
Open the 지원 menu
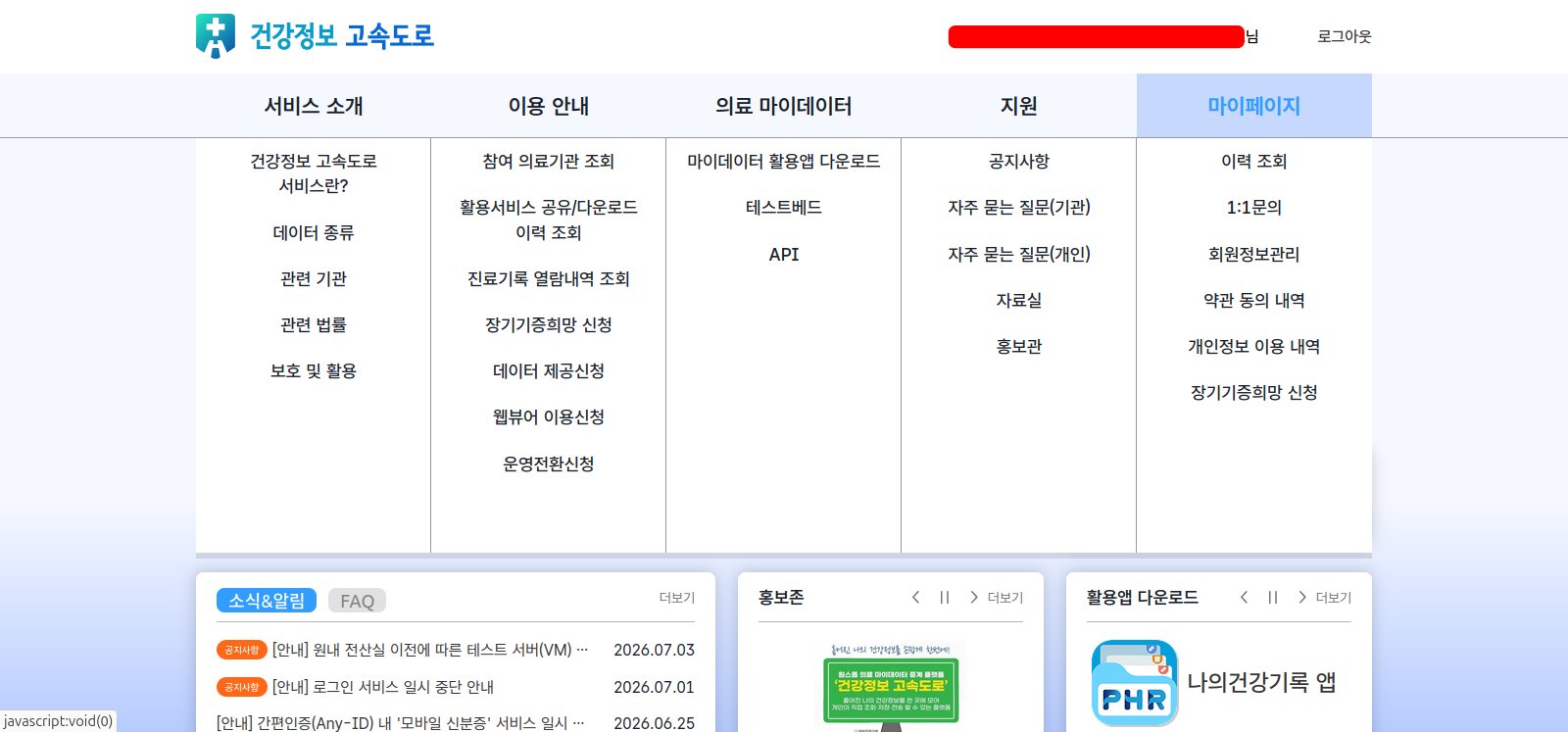1019,106
